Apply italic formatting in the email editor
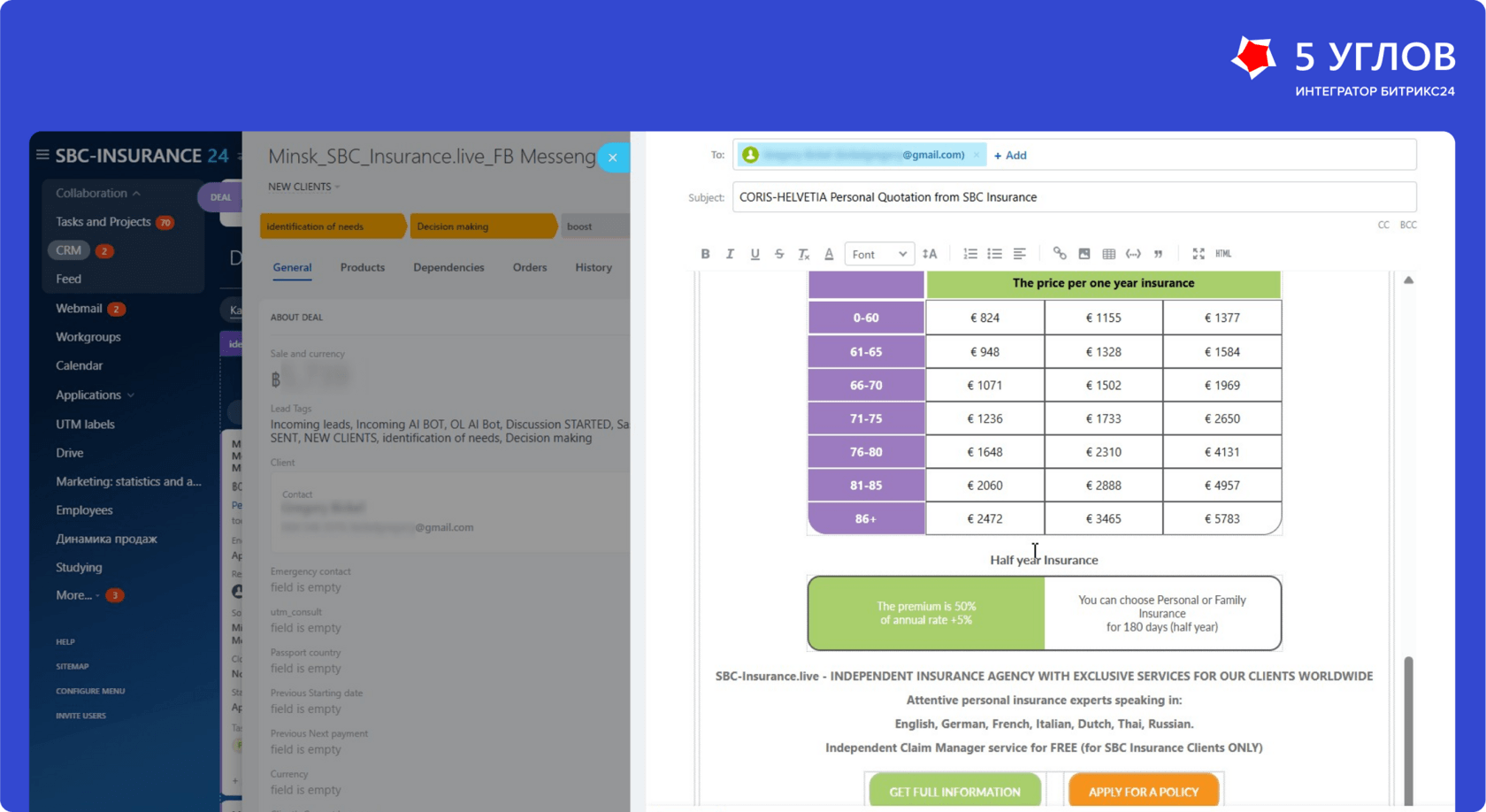Image resolution: width=1486 pixels, height=812 pixels. (730, 254)
